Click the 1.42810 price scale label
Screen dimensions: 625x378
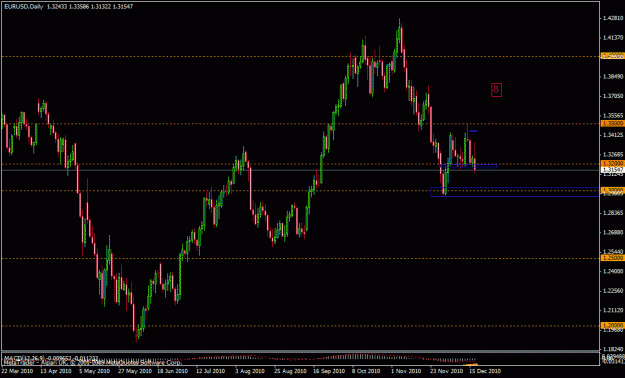click(613, 18)
